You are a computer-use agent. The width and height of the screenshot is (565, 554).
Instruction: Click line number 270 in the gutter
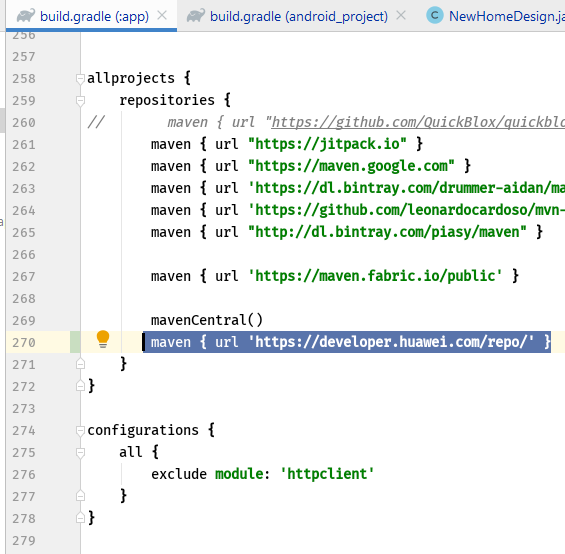click(24, 342)
